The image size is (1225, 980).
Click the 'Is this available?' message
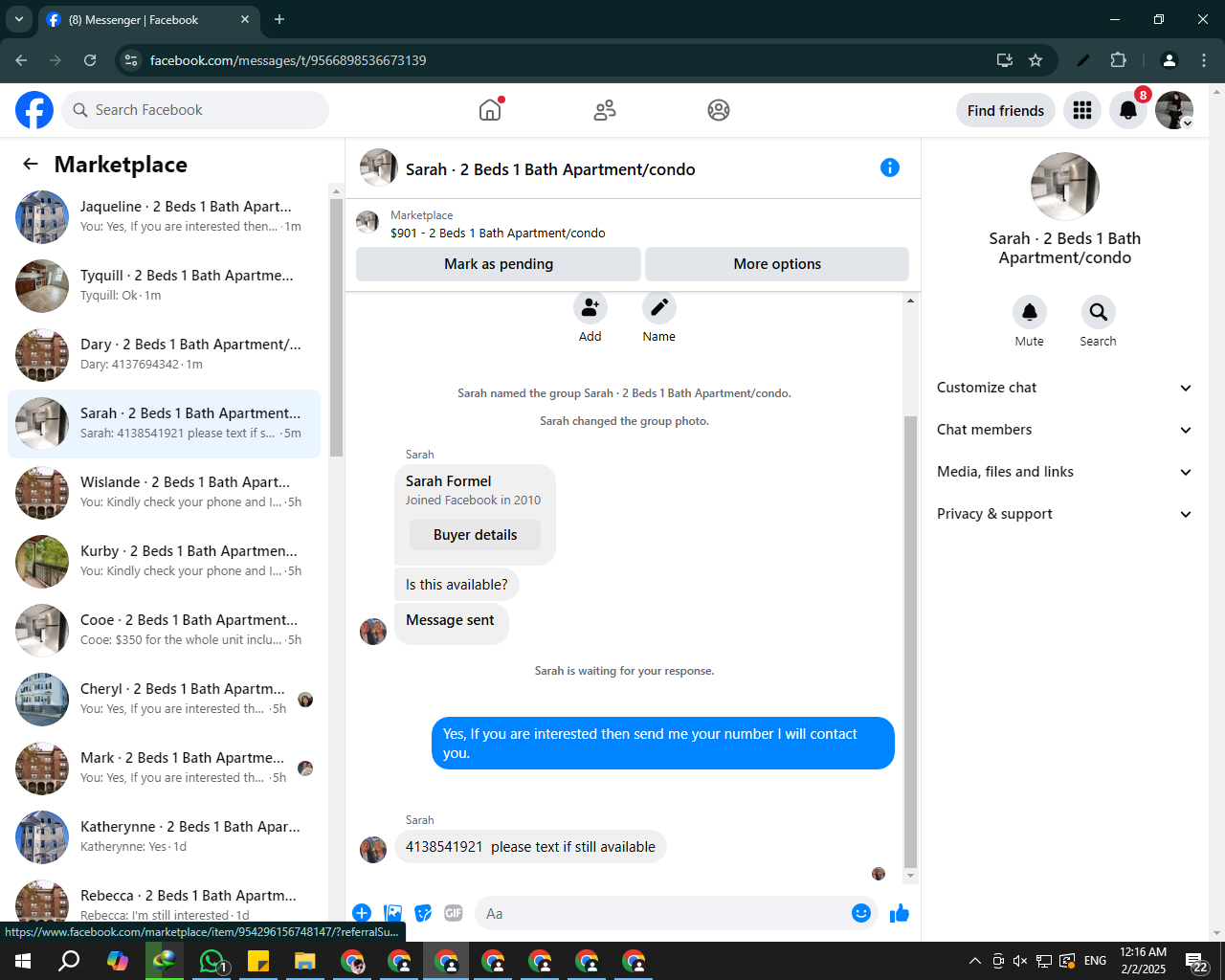coord(457,584)
